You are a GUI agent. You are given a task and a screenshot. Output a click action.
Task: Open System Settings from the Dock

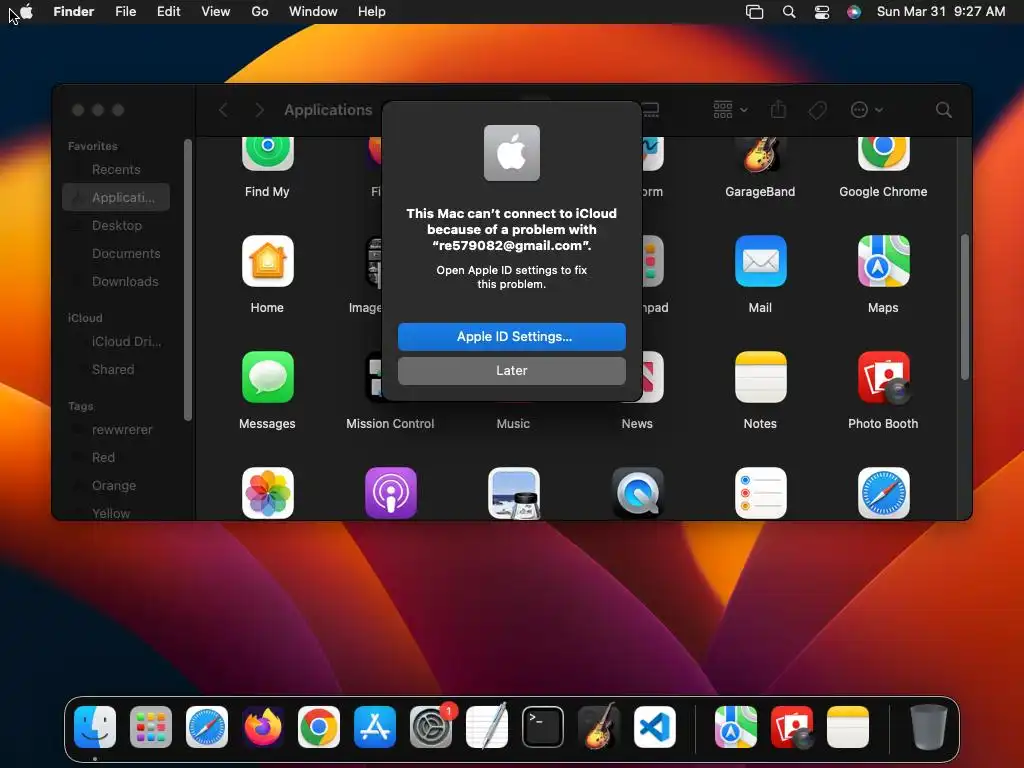(x=431, y=727)
